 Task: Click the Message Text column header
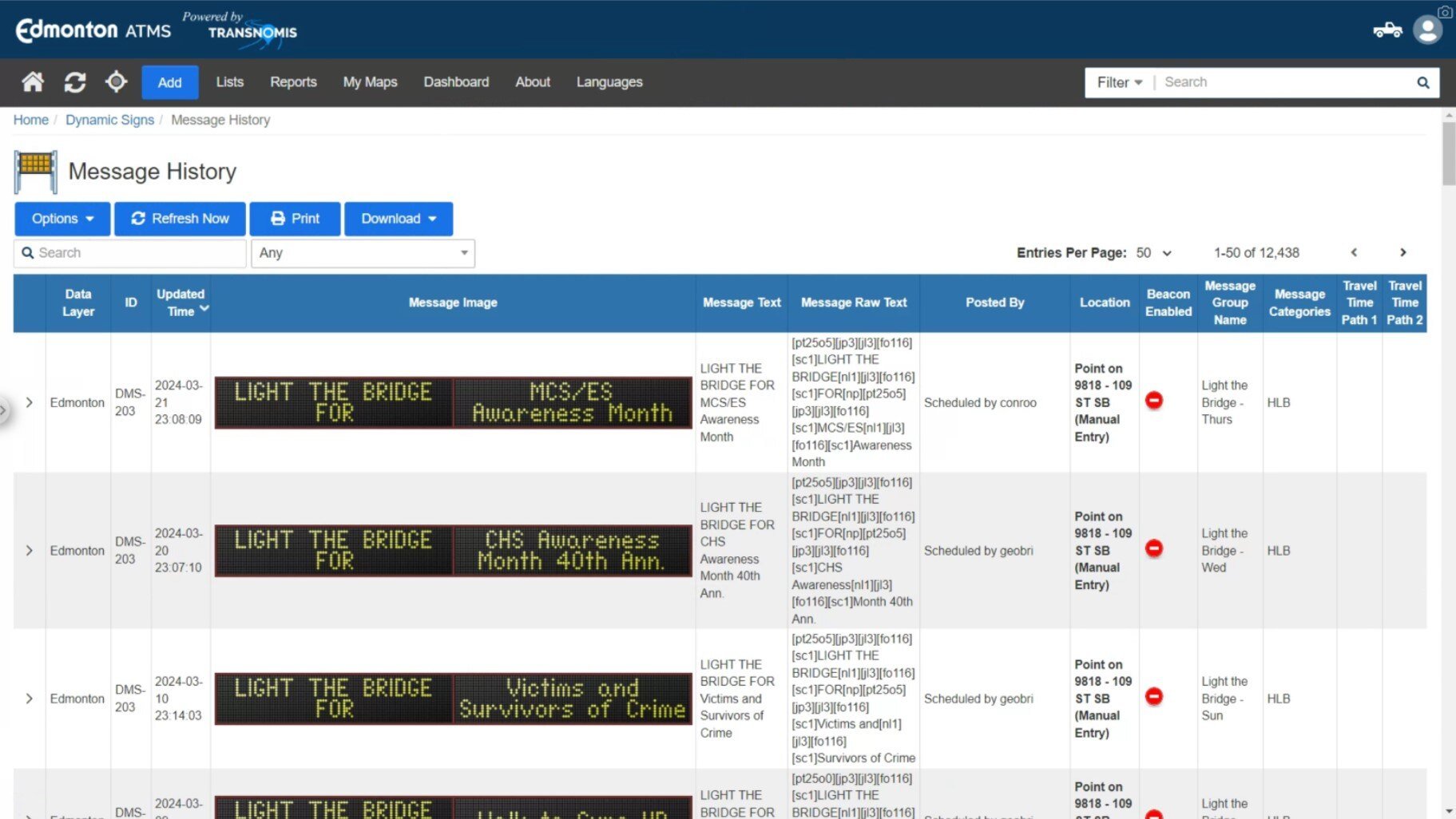point(742,303)
